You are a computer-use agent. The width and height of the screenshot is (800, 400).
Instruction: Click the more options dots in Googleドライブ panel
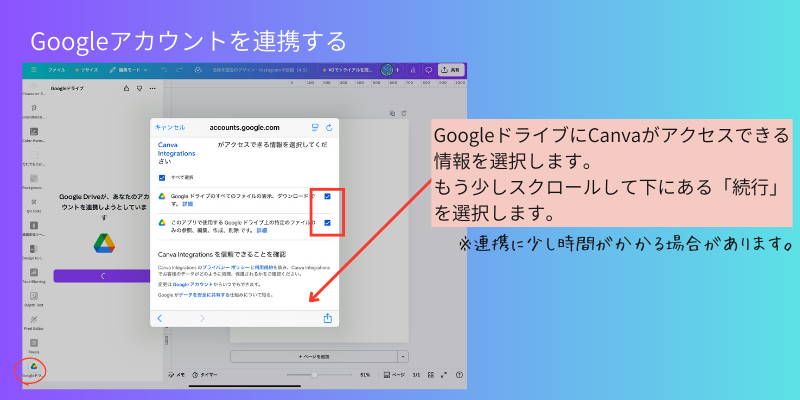point(153,89)
